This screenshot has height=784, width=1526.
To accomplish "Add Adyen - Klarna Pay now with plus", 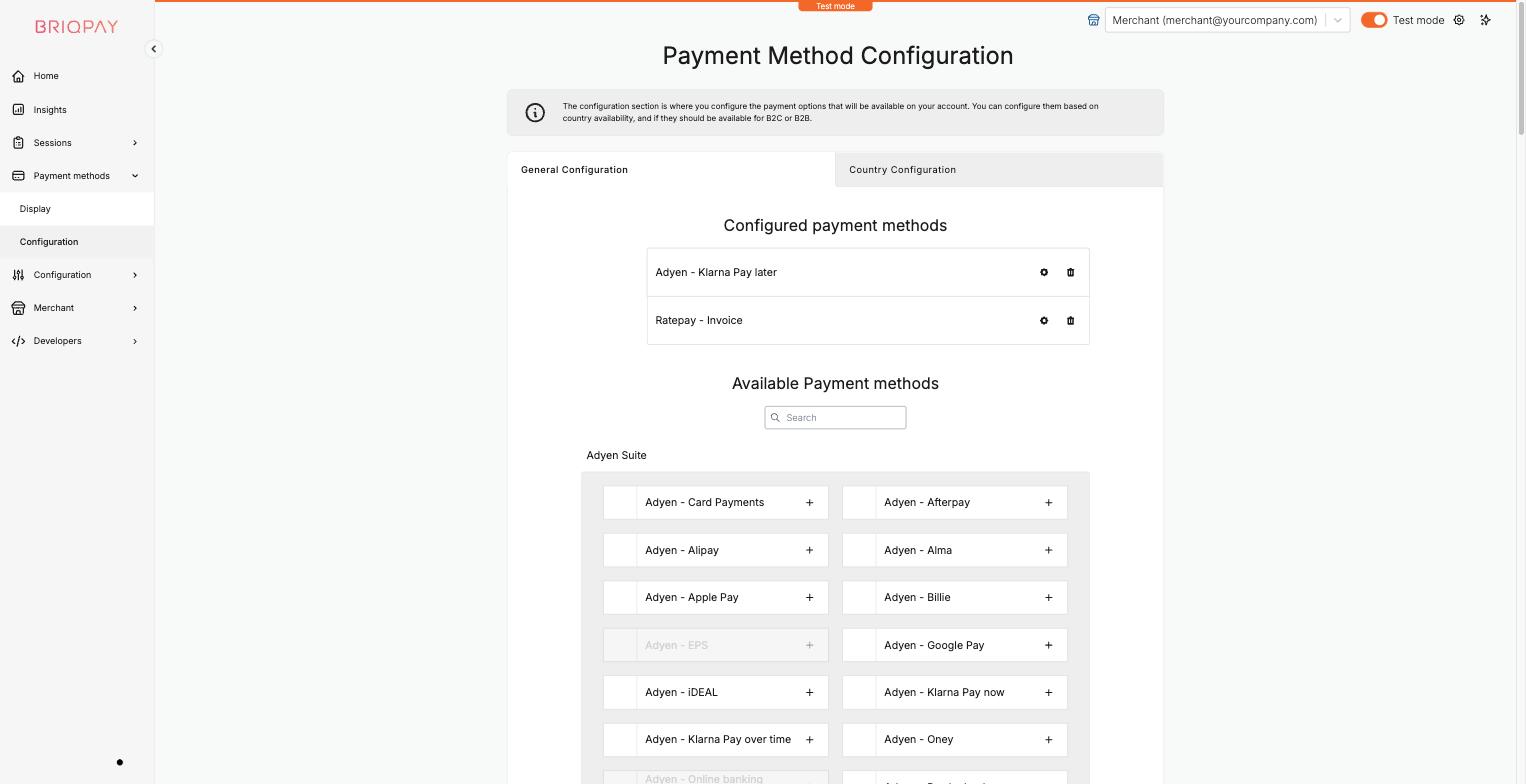I will pos(1049,692).
